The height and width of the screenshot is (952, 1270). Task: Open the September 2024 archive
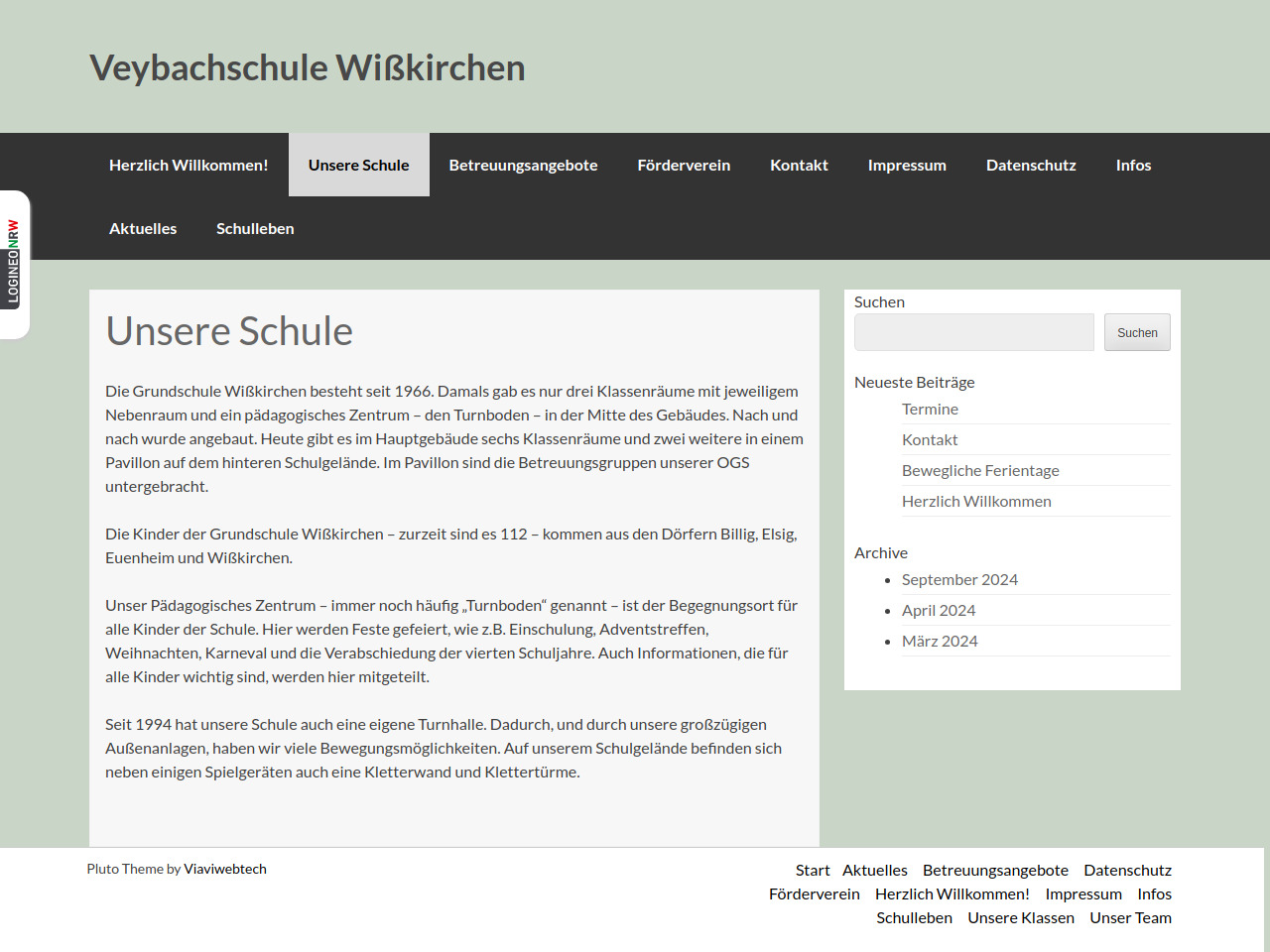[959, 580]
